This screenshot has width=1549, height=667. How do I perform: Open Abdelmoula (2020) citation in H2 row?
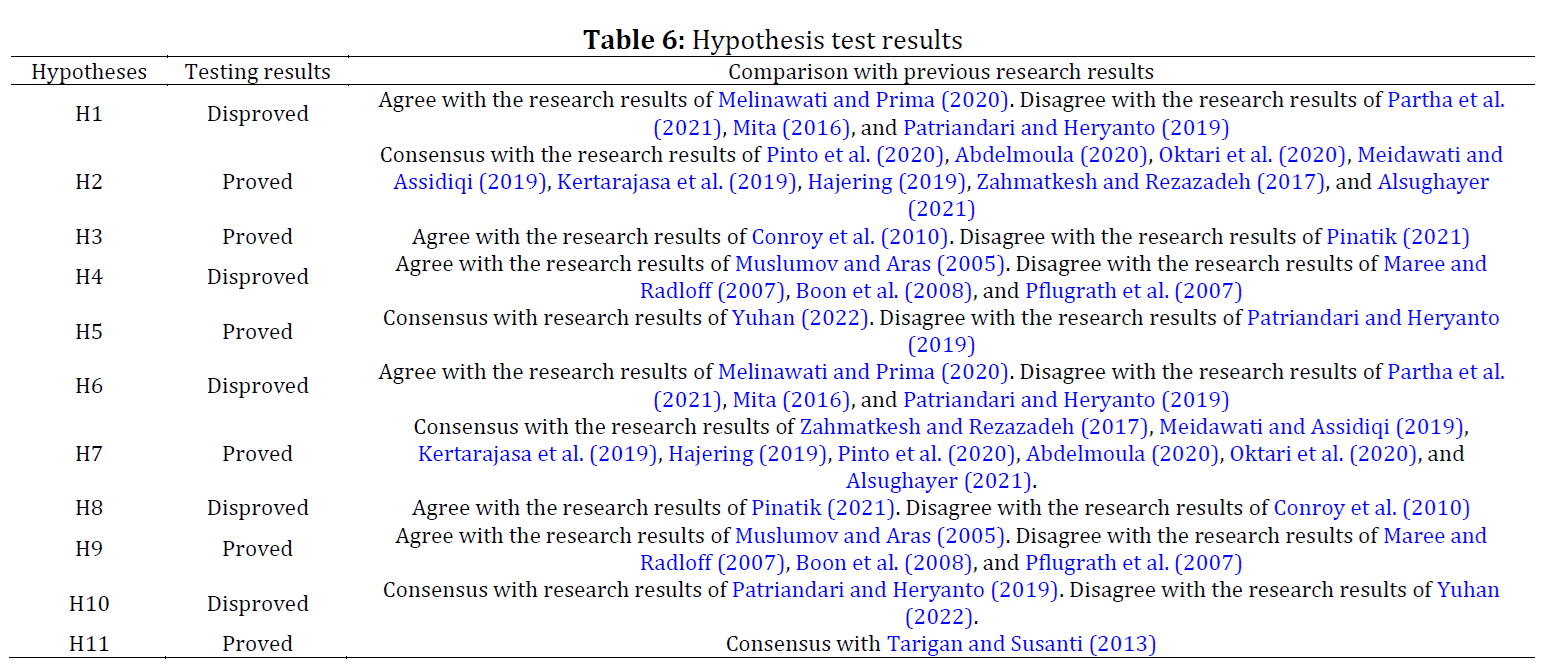tap(1051, 155)
